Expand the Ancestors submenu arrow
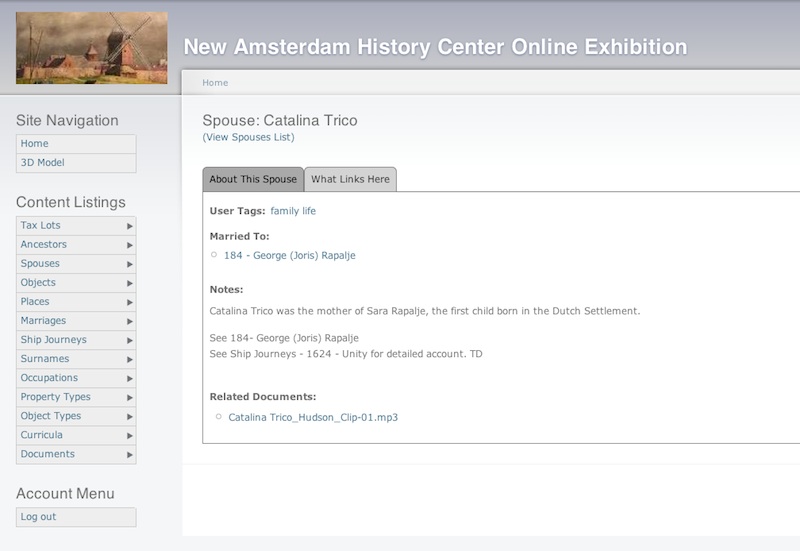Viewport: 800px width, 551px height. [x=130, y=245]
